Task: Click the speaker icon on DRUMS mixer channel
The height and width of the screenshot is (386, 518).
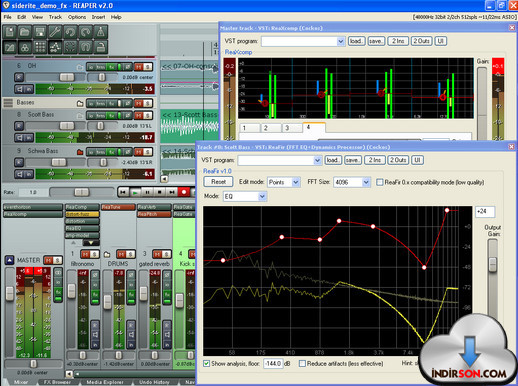Action: (x=131, y=334)
